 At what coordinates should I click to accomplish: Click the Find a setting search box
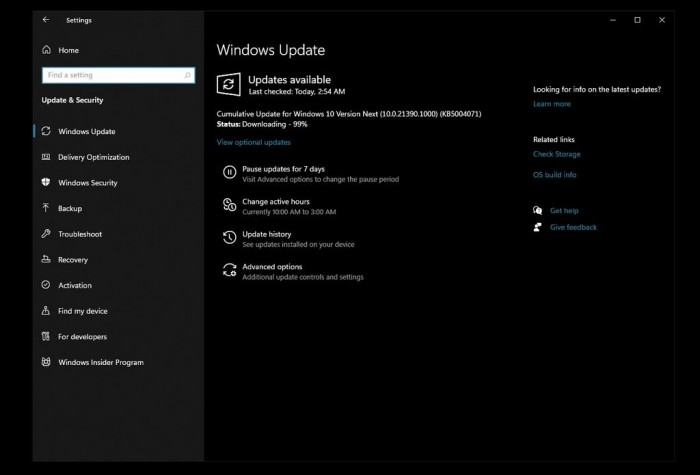tap(118, 75)
